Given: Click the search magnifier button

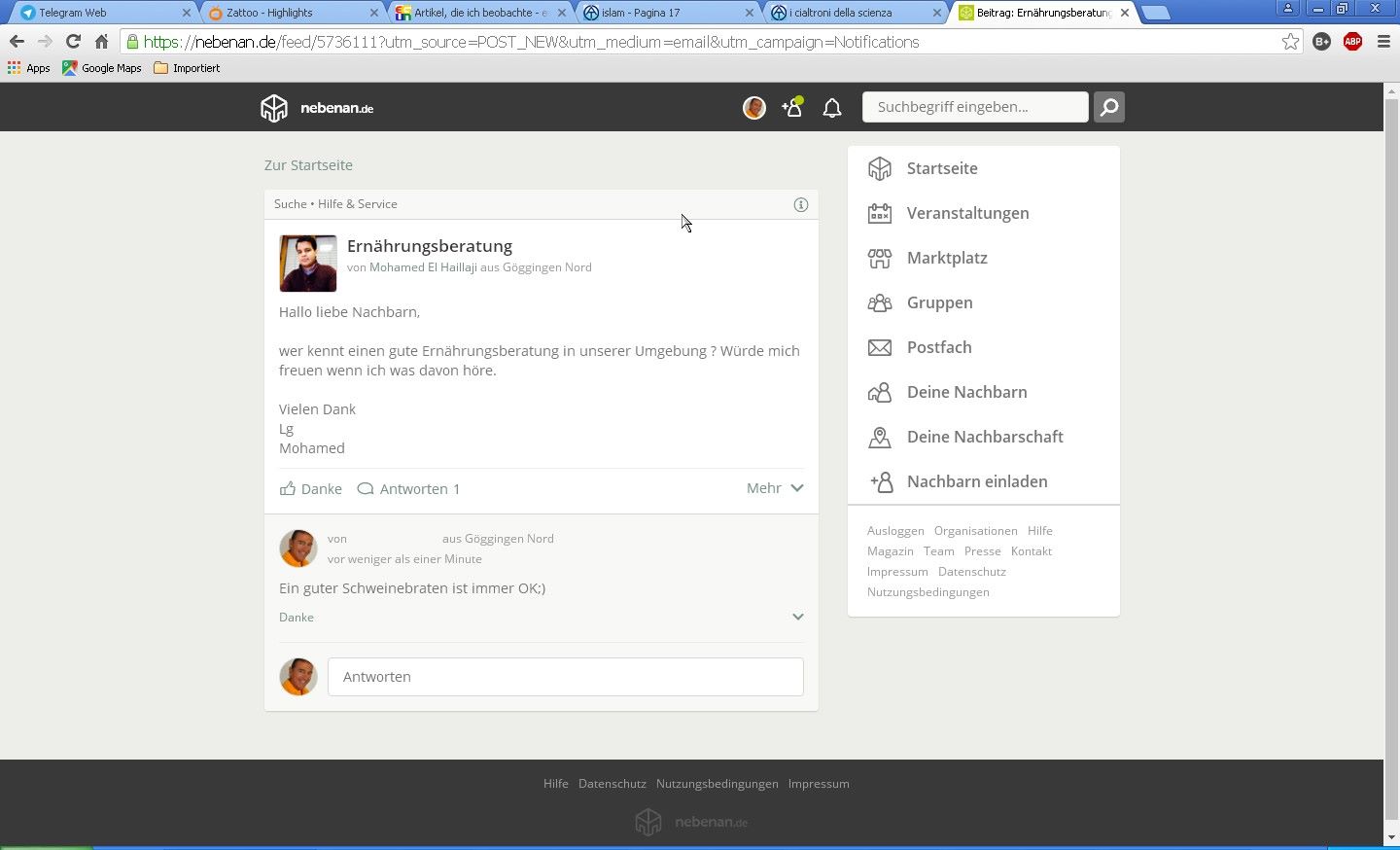Looking at the screenshot, I should 1109,107.
